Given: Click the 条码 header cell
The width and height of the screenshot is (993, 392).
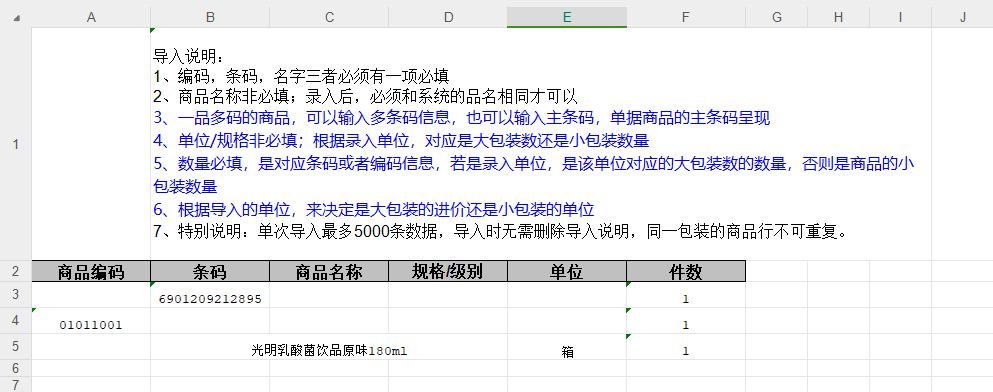Looking at the screenshot, I should pyautogui.click(x=210, y=272).
